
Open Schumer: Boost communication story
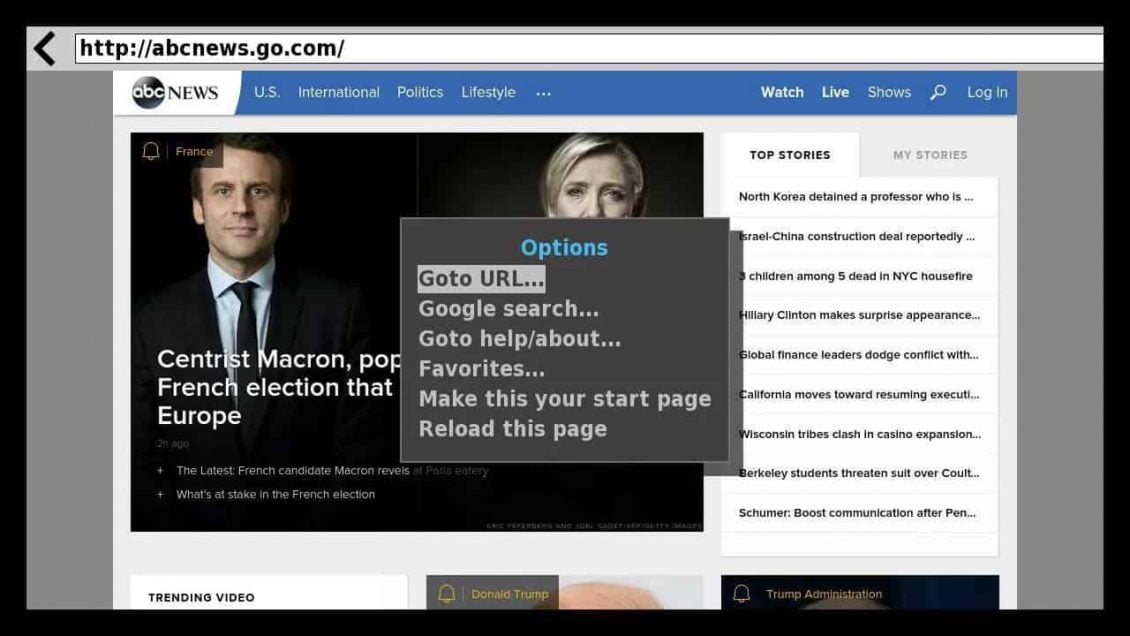857,513
